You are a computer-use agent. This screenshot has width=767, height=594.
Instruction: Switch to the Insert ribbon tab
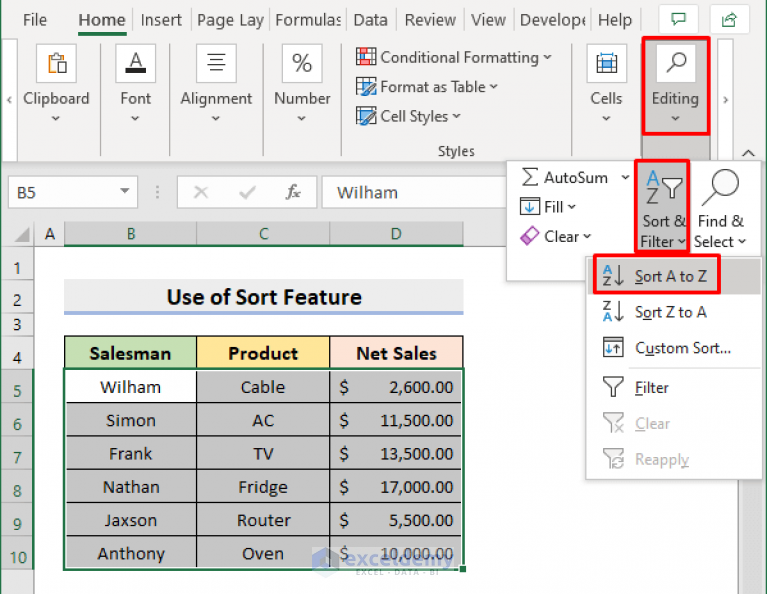[161, 20]
